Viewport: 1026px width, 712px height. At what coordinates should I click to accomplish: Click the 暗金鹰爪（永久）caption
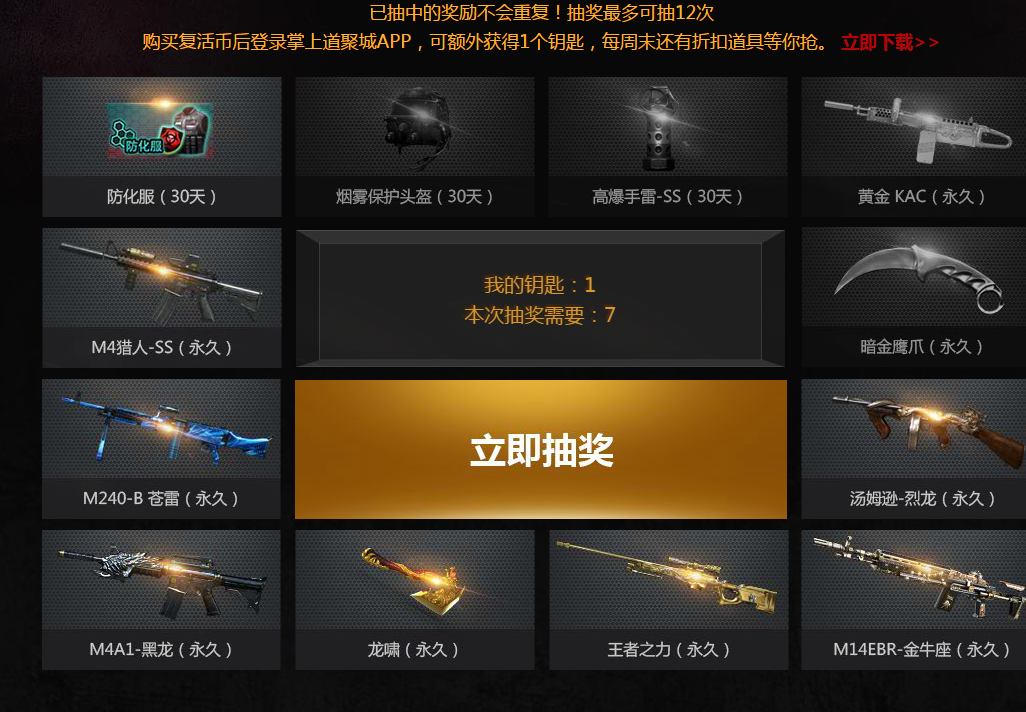click(921, 347)
